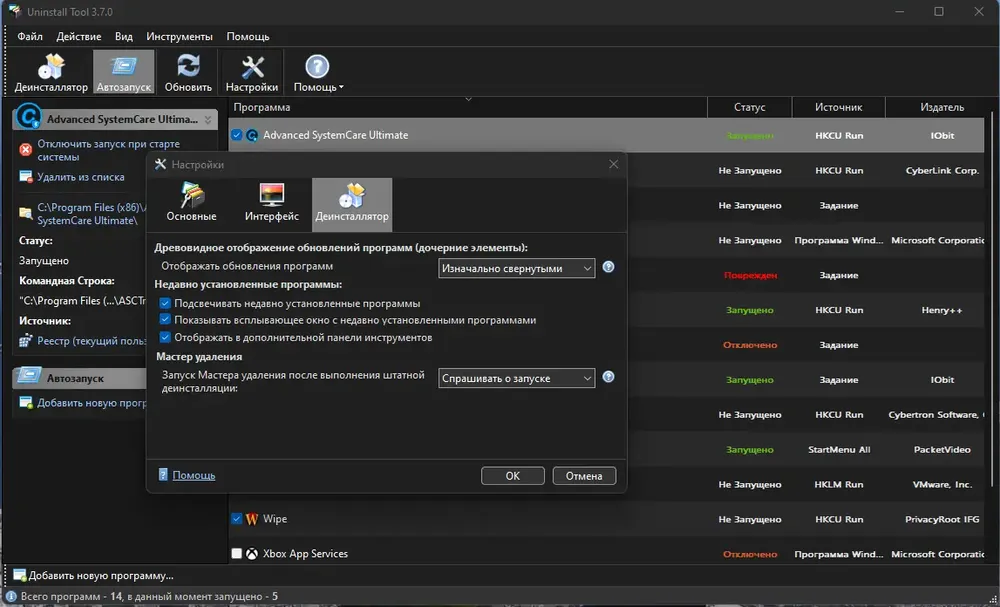Click help icon beside Спрашивать о запуске dropdown
The height and width of the screenshot is (607, 1000).
pyautogui.click(x=608, y=377)
